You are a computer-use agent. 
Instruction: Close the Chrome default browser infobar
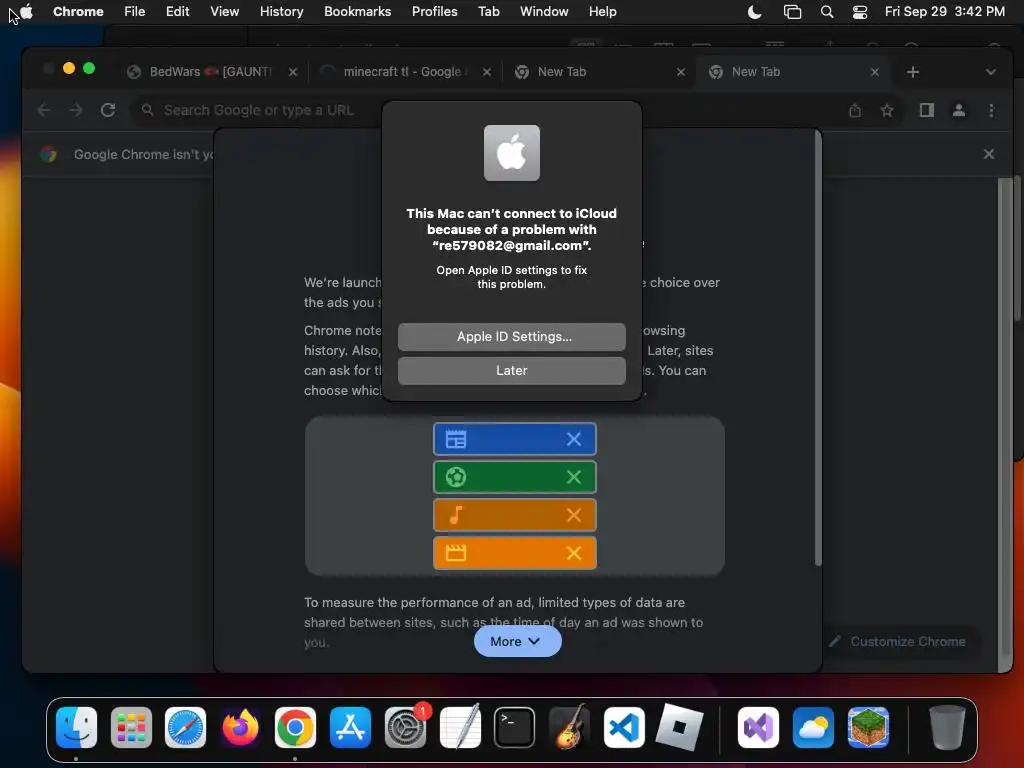point(988,153)
